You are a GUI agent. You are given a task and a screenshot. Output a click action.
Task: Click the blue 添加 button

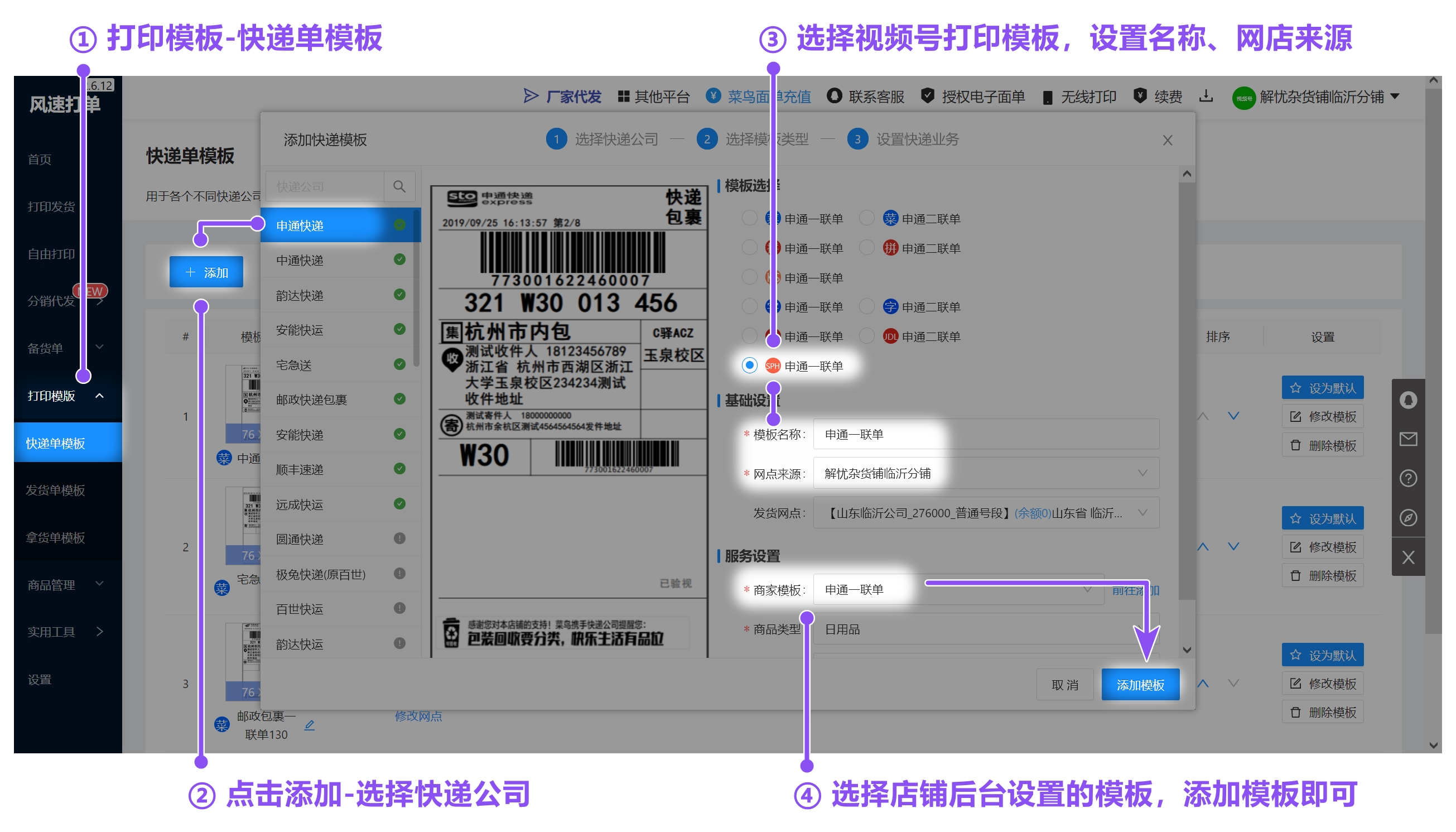[x=206, y=272]
